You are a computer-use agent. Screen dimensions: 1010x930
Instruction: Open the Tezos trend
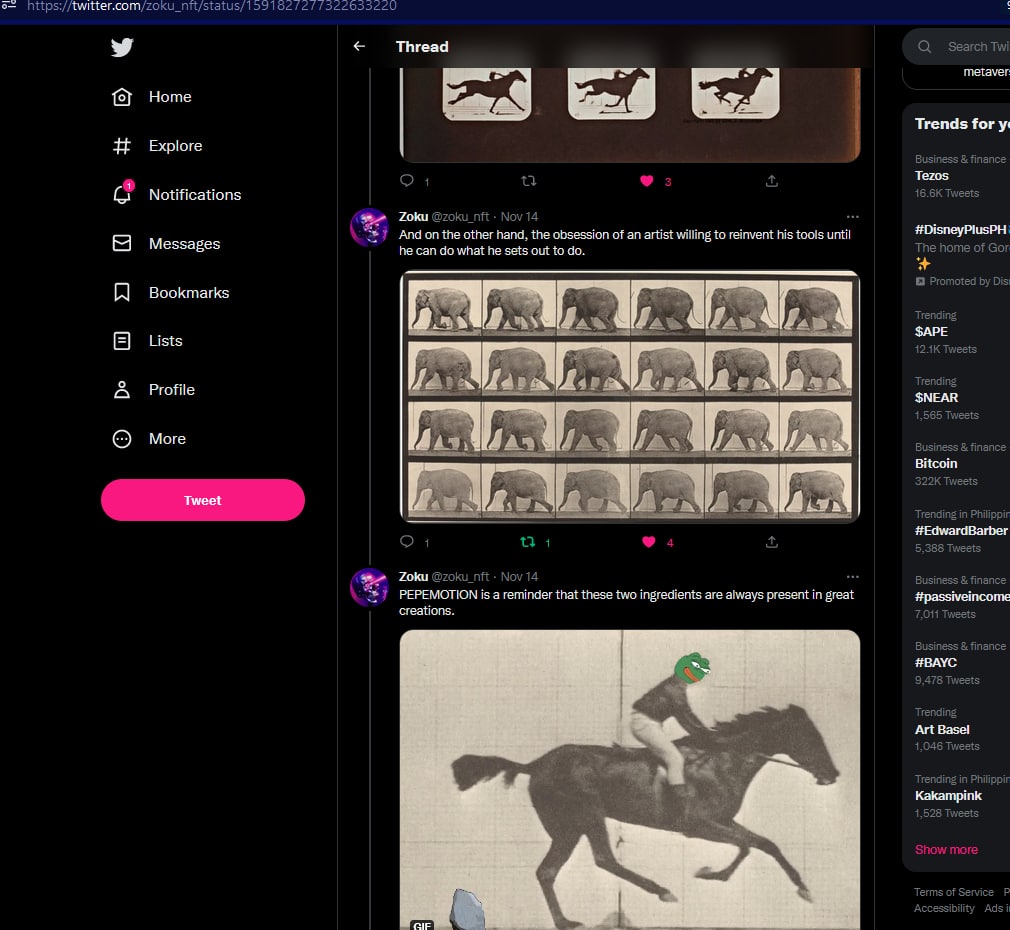point(931,175)
